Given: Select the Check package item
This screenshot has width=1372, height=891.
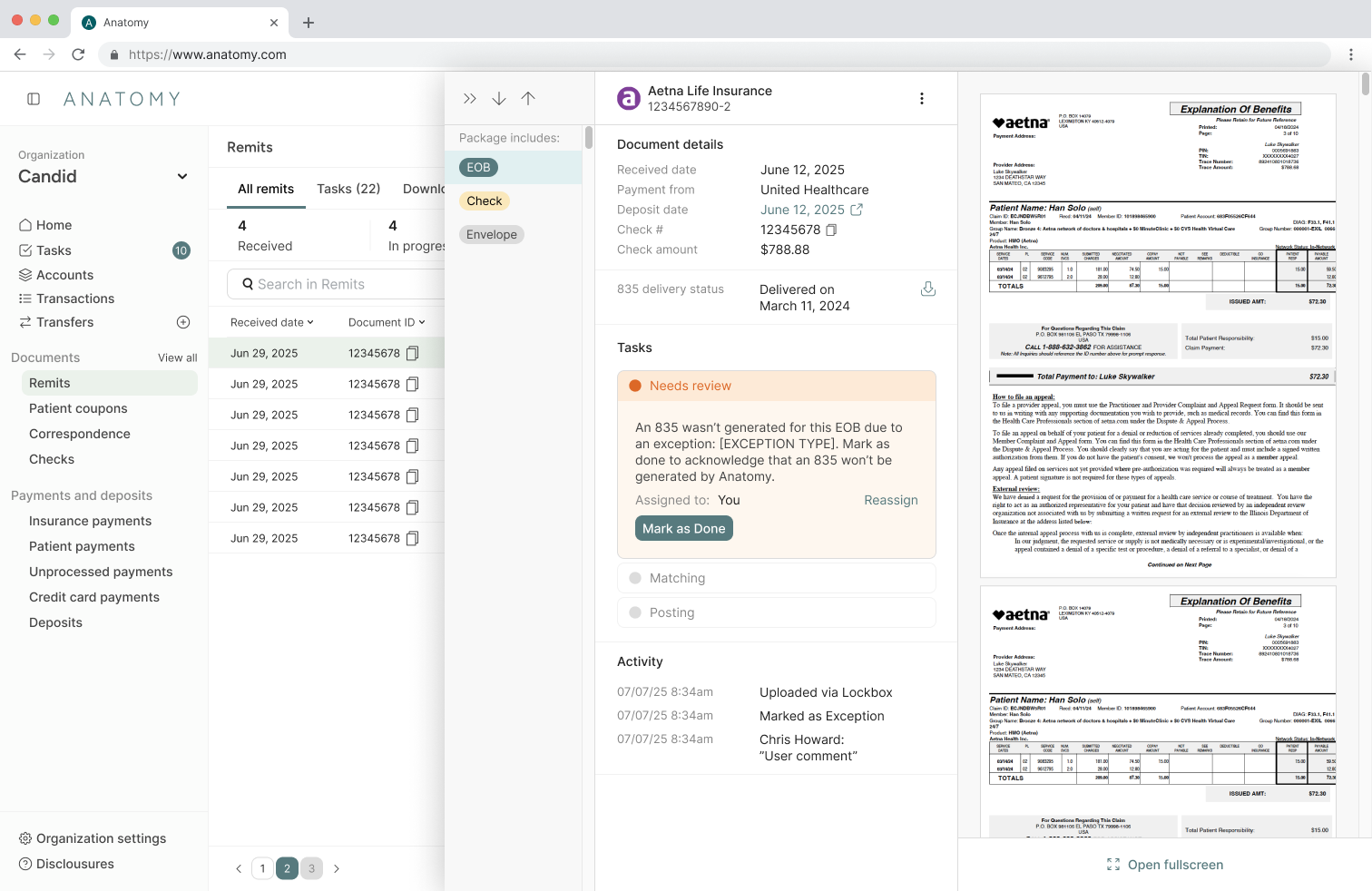Looking at the screenshot, I should point(485,201).
